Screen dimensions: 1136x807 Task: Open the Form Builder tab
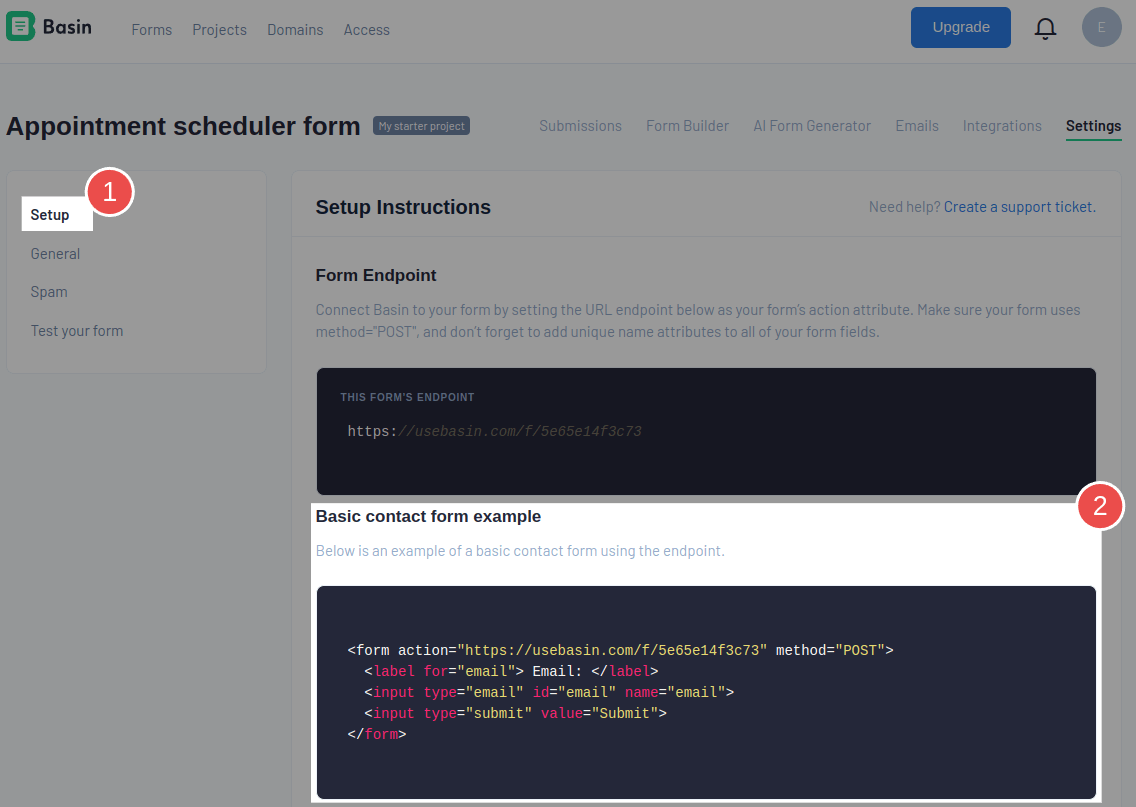[687, 125]
